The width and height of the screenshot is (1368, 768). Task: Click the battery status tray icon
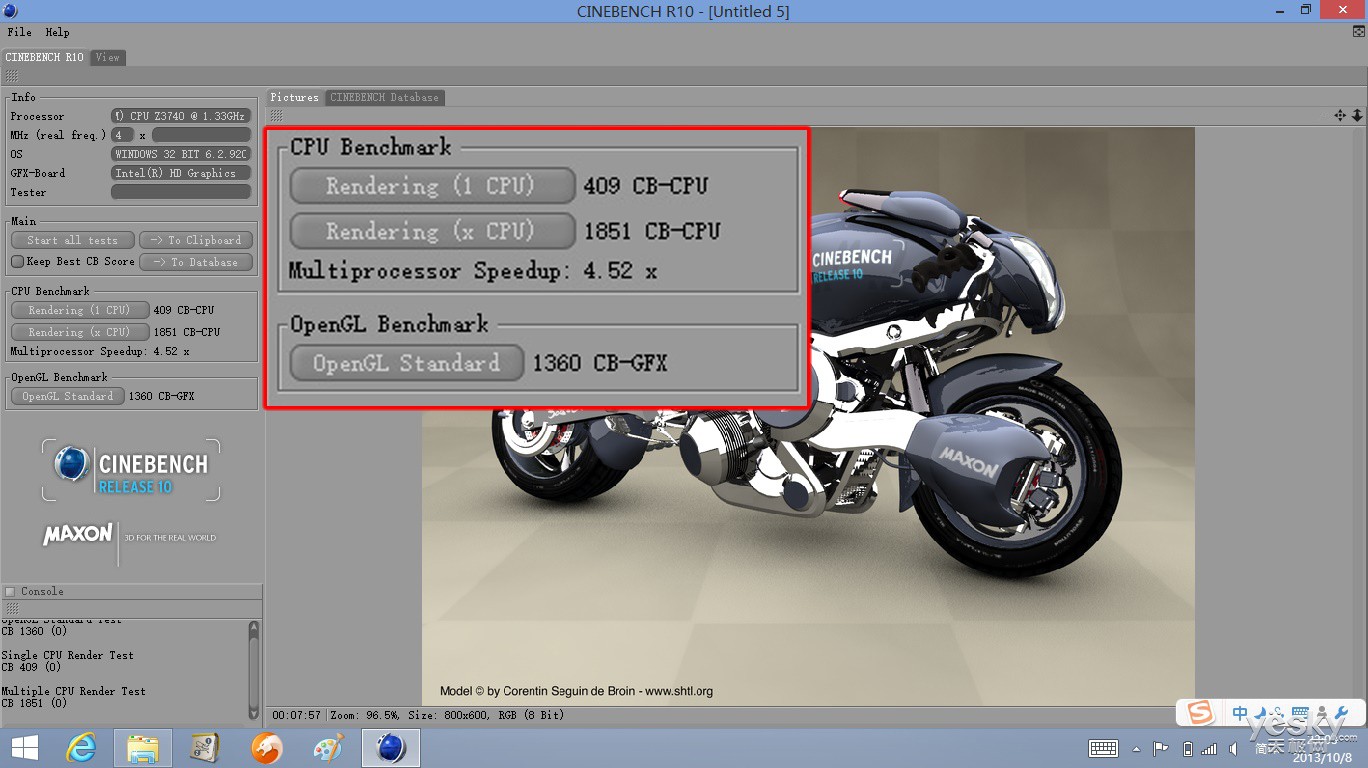[1187, 749]
